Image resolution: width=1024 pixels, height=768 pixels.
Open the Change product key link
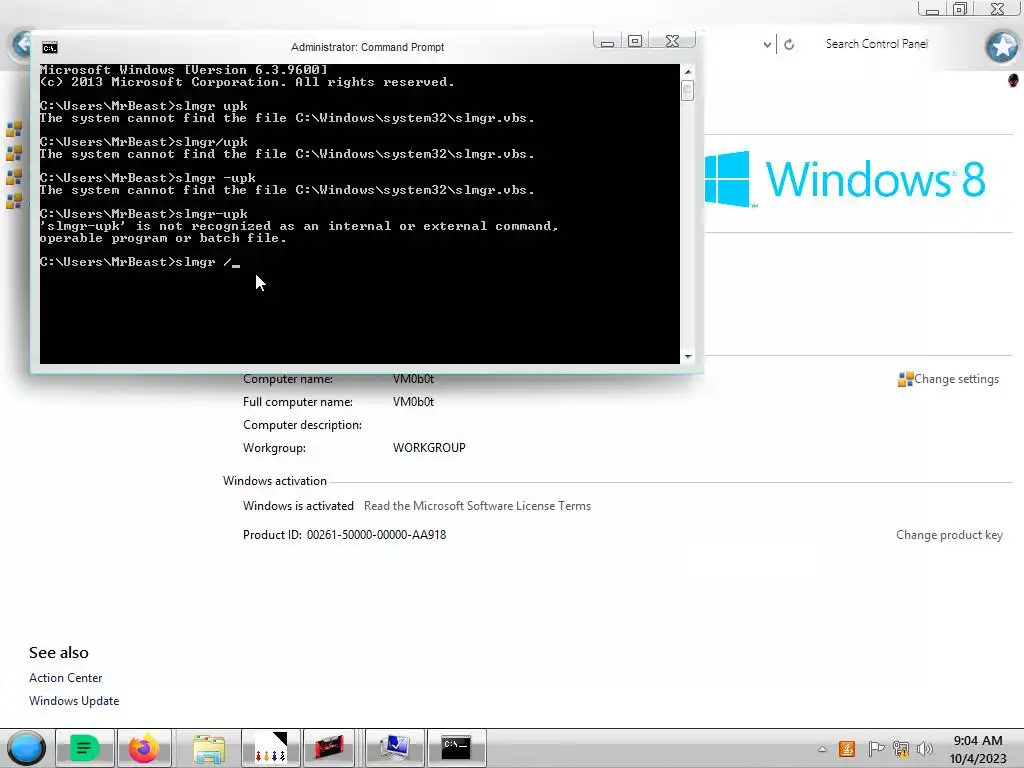(949, 535)
